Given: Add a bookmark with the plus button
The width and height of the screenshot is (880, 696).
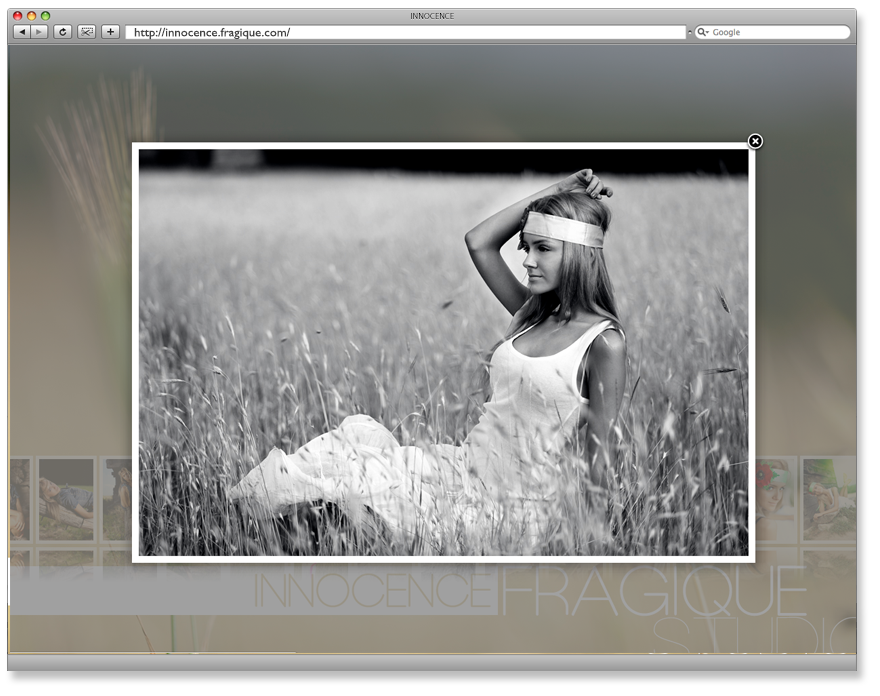Looking at the screenshot, I should (111, 32).
